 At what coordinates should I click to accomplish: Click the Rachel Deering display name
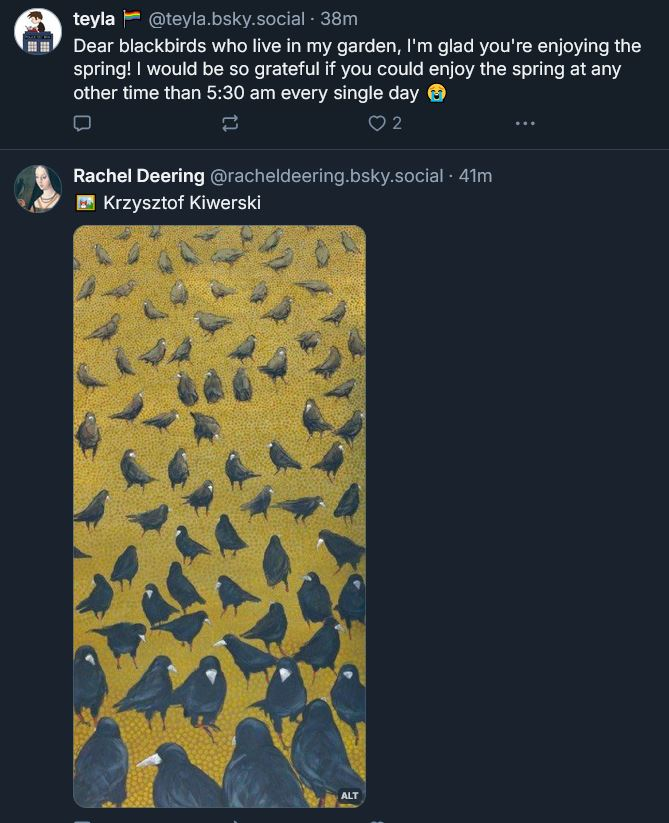click(139, 176)
